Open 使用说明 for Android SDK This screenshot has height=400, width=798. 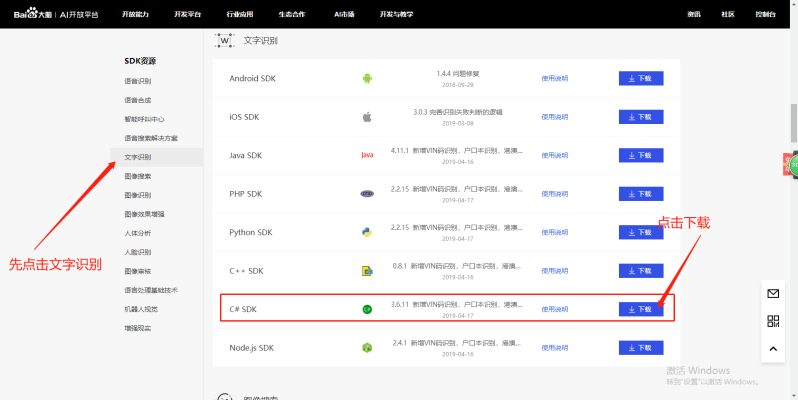(555, 78)
